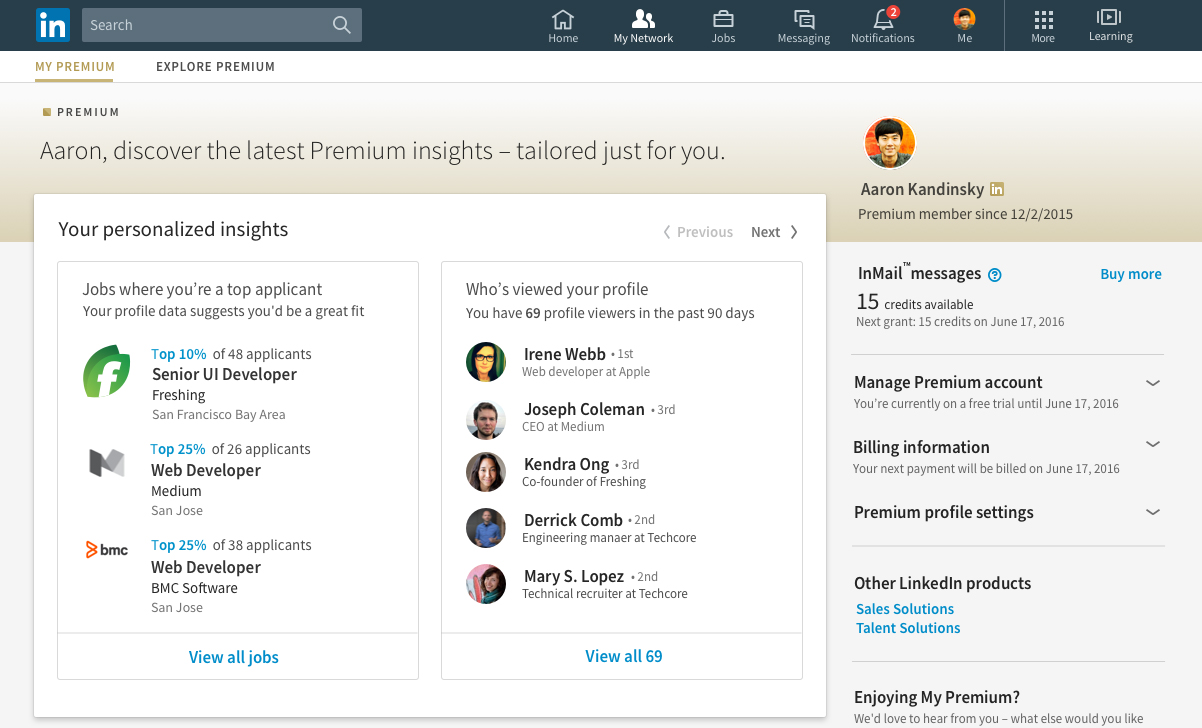
Task: Click View all 69 profile viewers
Action: pos(624,656)
